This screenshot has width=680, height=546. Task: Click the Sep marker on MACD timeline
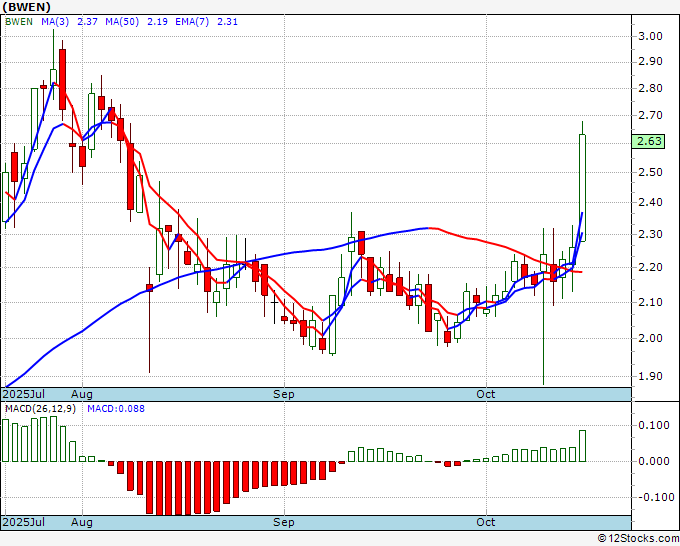click(x=284, y=522)
